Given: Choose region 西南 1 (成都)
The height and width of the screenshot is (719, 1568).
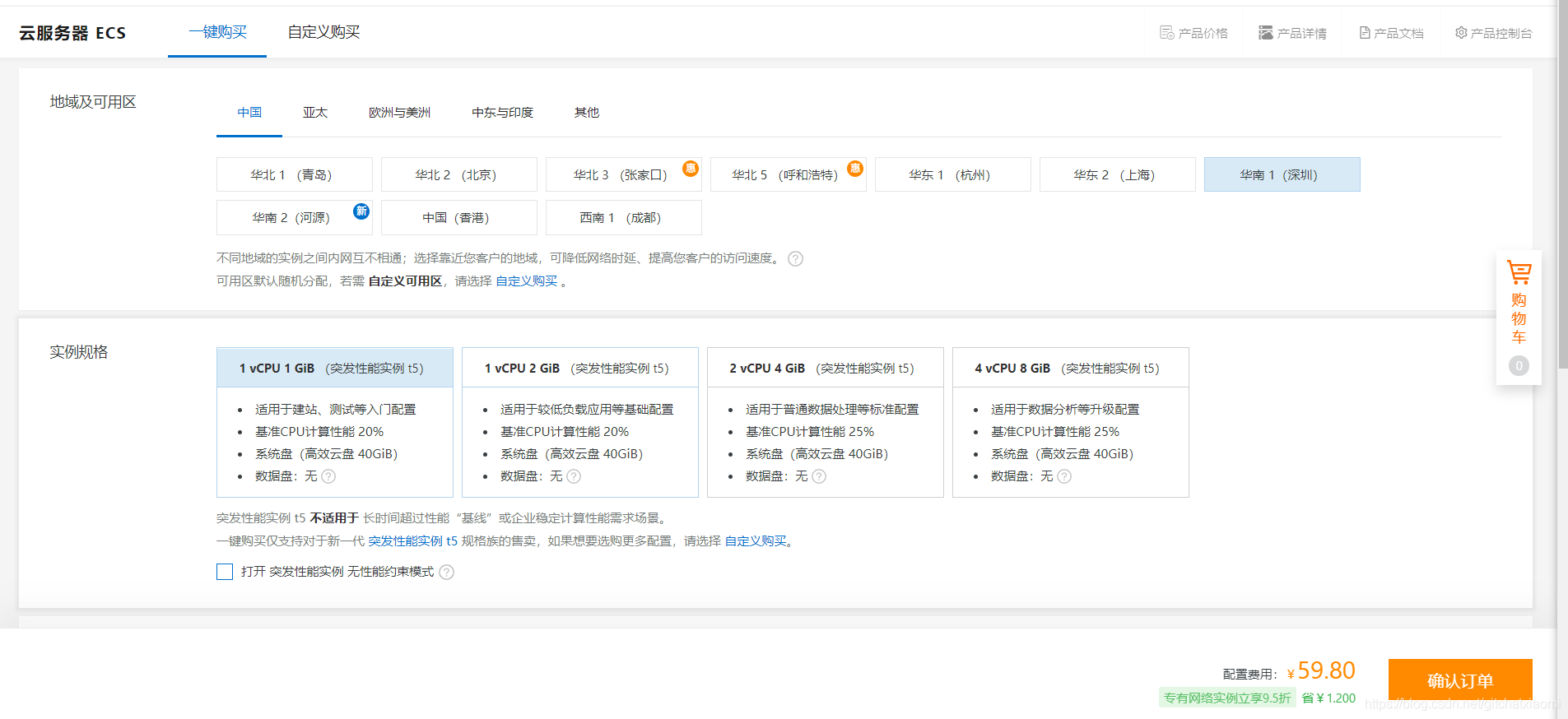Looking at the screenshot, I should click(x=624, y=217).
